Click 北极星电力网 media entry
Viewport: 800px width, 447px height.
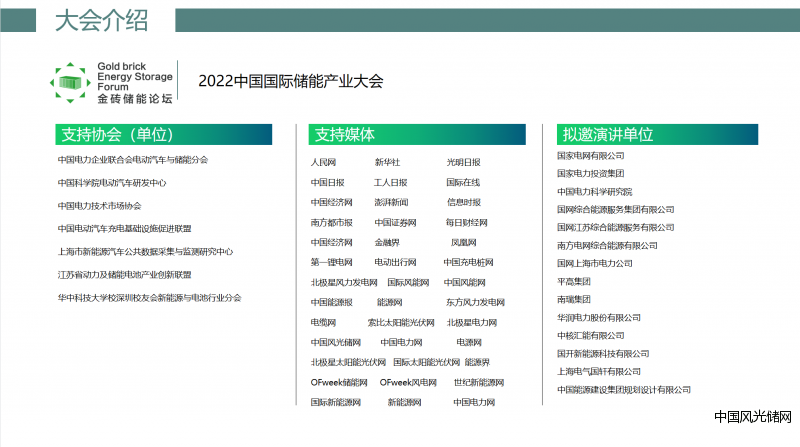[x=472, y=322]
